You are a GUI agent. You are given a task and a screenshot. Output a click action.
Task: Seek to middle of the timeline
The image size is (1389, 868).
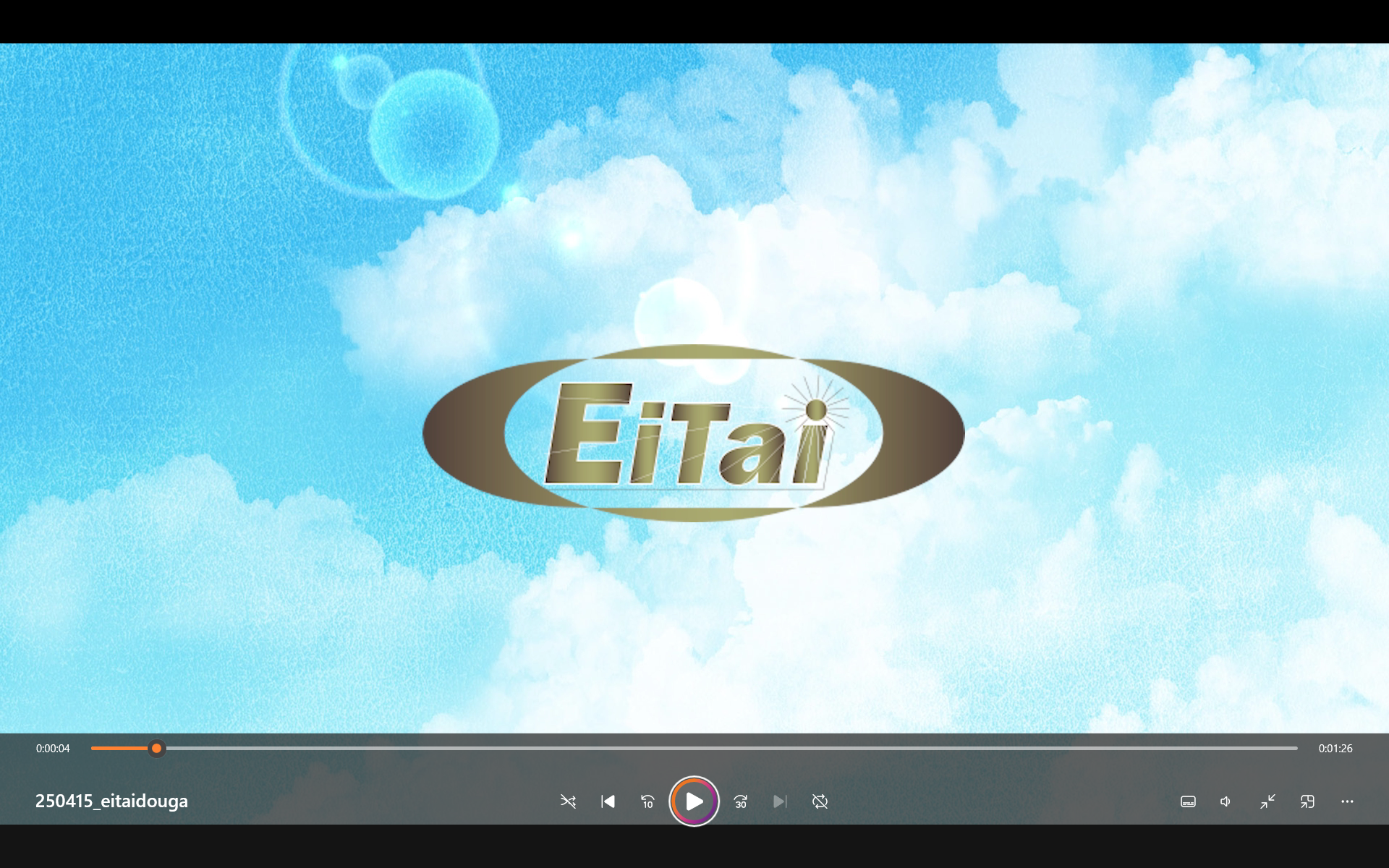coord(694,748)
